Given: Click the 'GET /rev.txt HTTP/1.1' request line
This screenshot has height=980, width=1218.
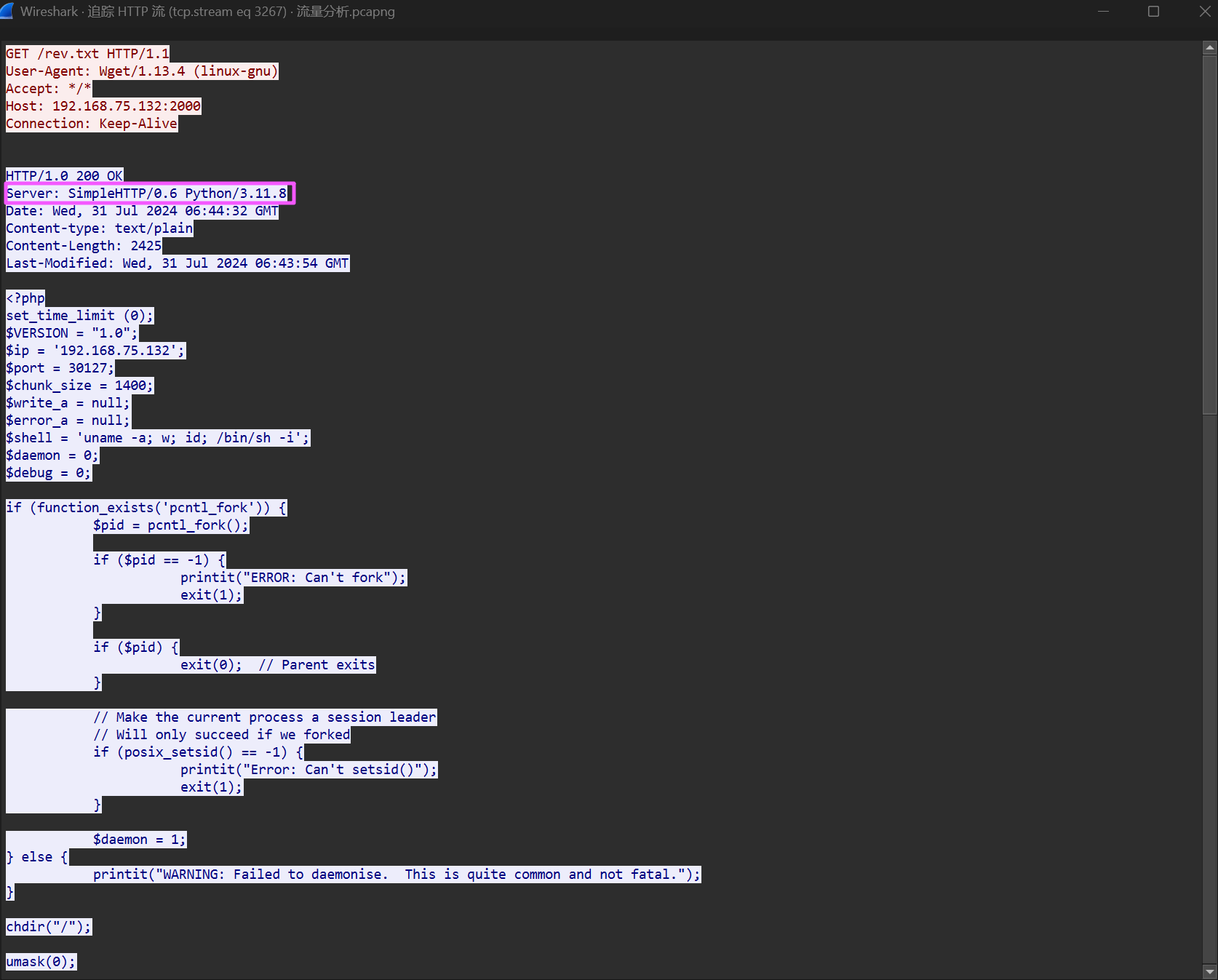Looking at the screenshot, I should pyautogui.click(x=87, y=54).
